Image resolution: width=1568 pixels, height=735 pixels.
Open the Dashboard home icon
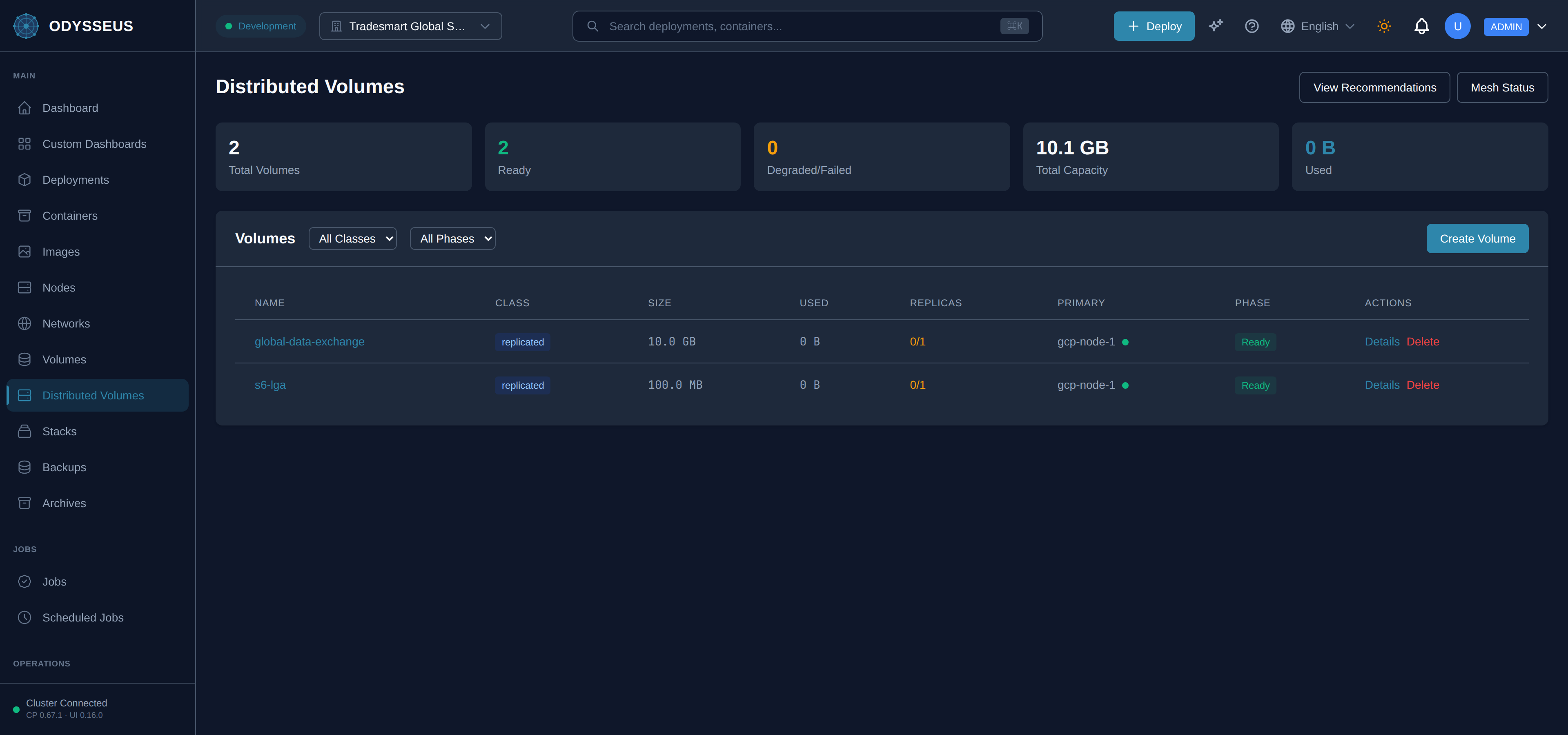24,108
